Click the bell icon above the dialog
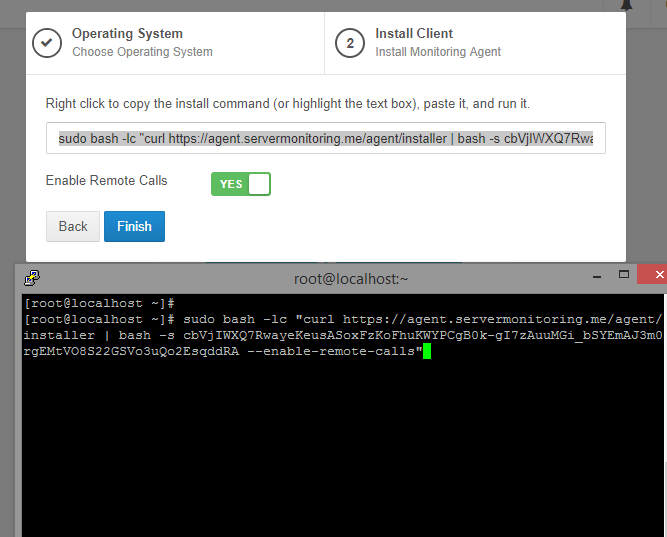 [x=626, y=5]
